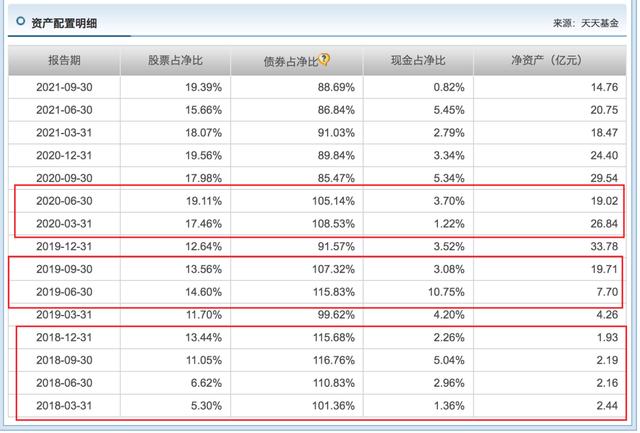Click the 19.39% stock ratio value

[x=204, y=87]
